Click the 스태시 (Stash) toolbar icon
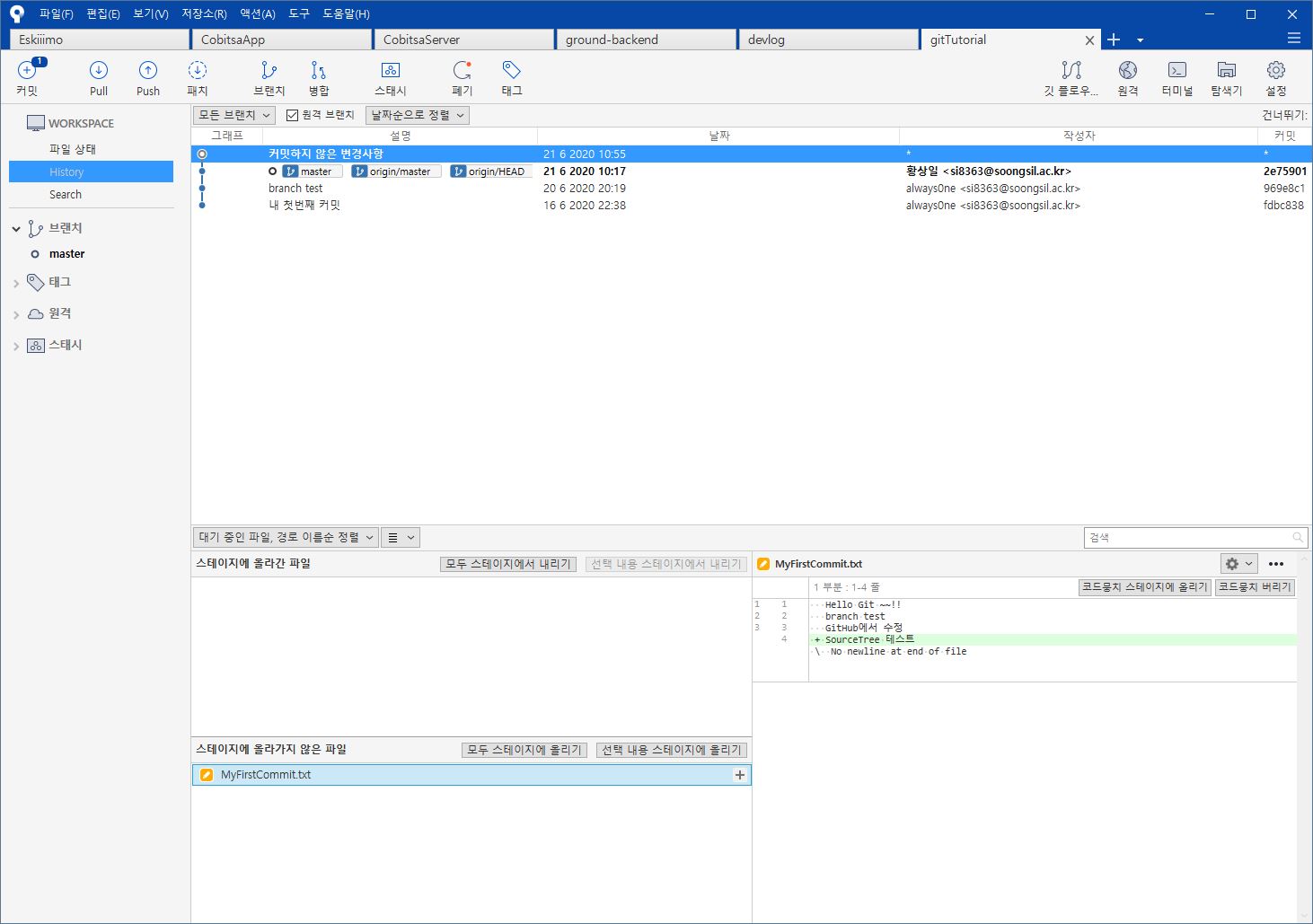This screenshot has height=924, width=1313. [391, 77]
